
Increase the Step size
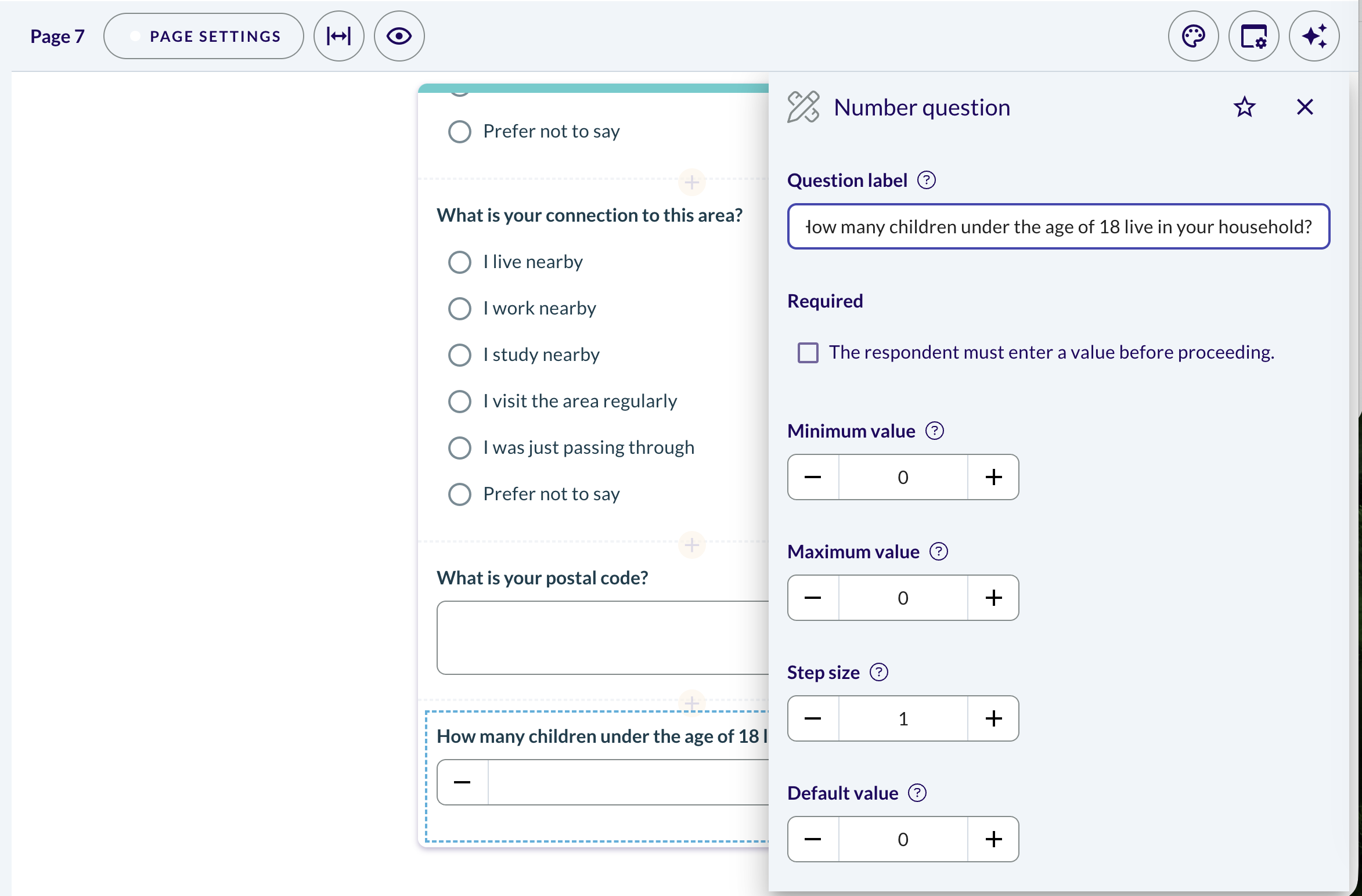tap(993, 718)
